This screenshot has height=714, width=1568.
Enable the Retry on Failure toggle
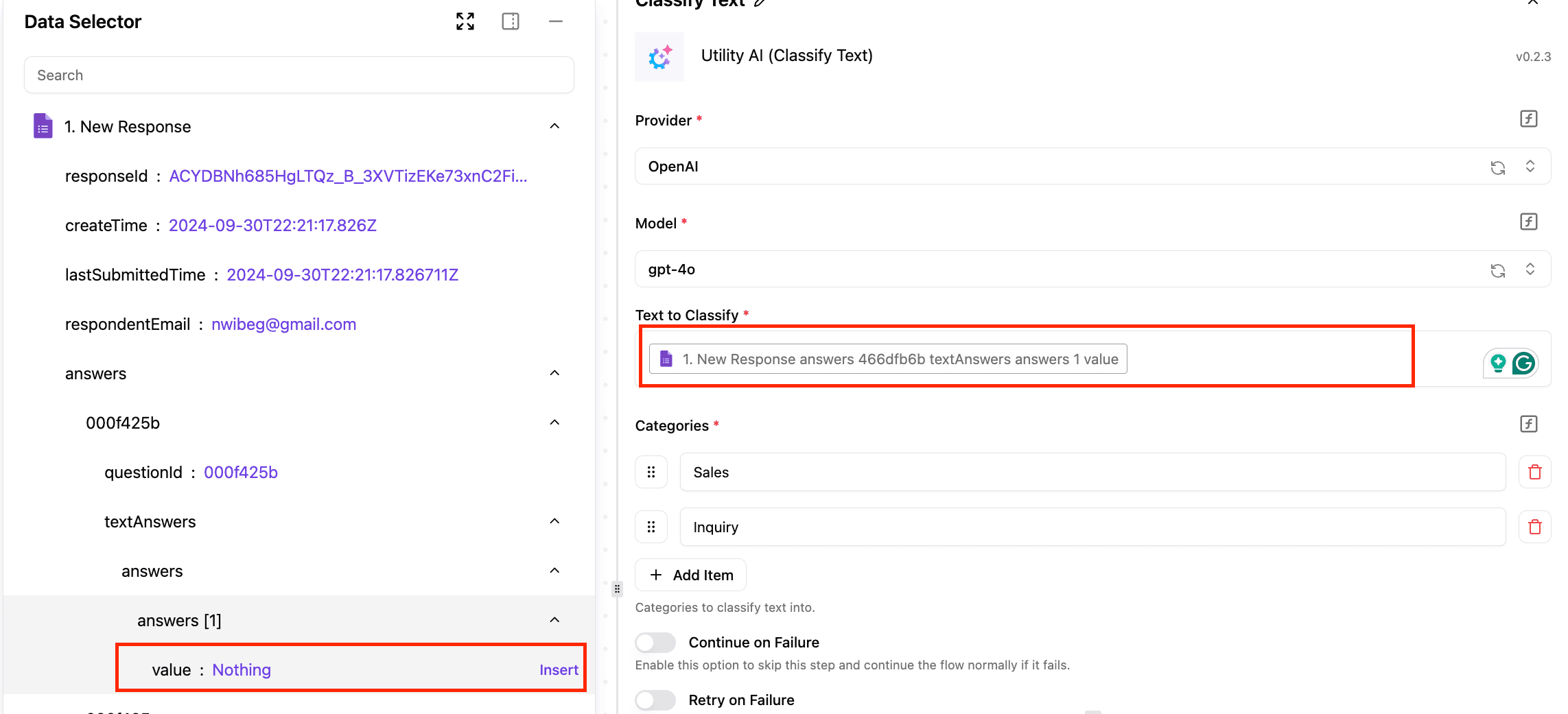(655, 700)
